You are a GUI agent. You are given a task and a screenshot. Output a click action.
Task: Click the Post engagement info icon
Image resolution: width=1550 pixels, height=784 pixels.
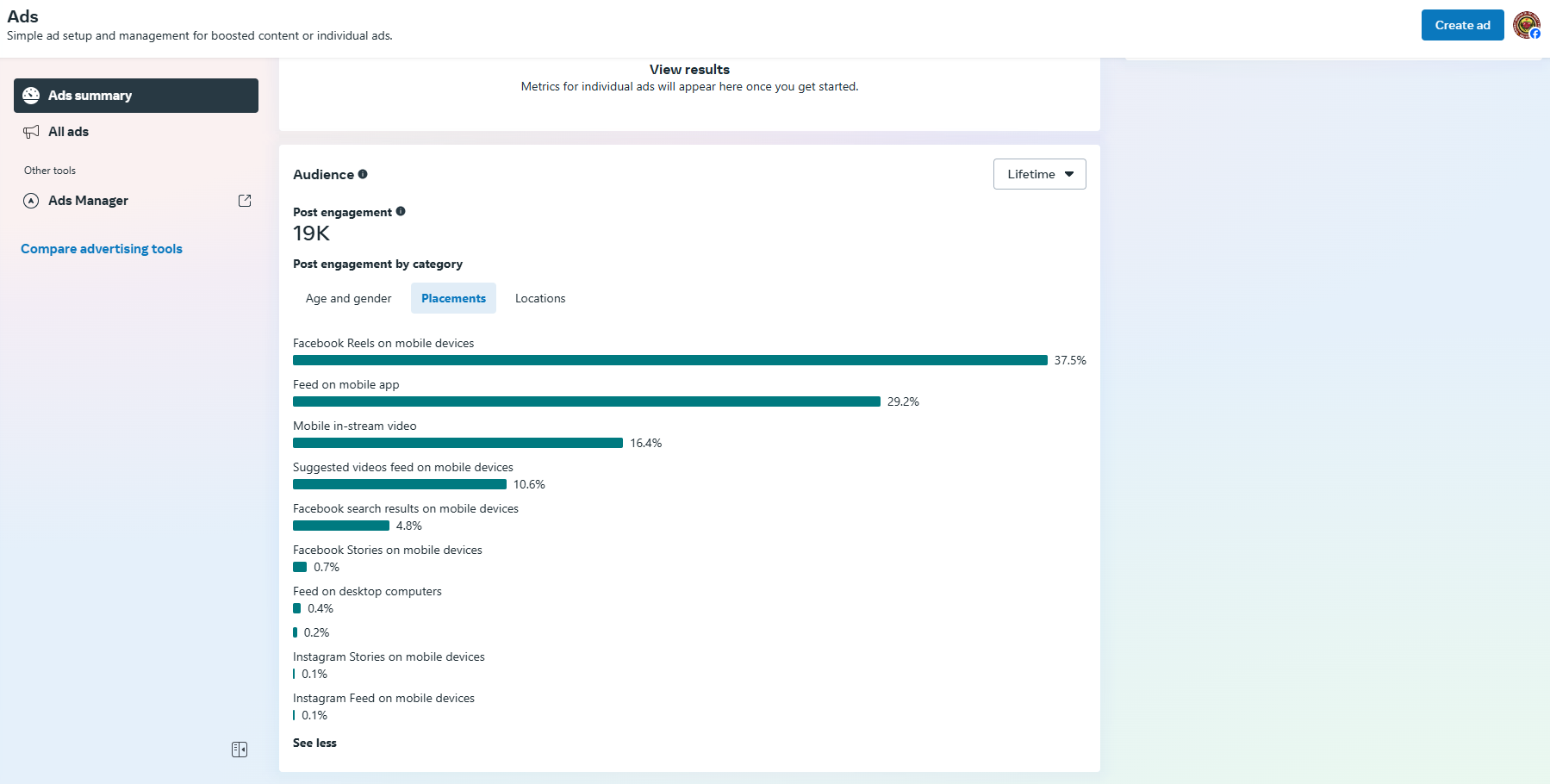point(401,211)
